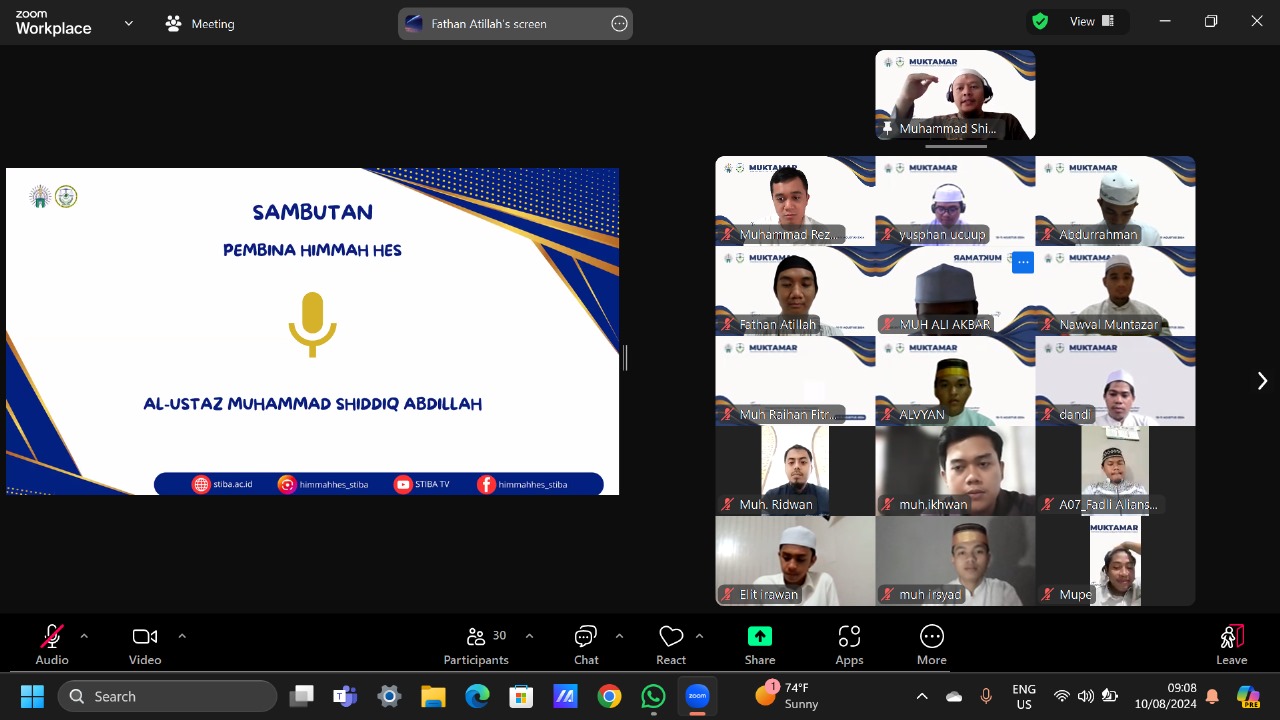Unmute the Audio microphone
Screen dimensions: 1280x720
(x=52, y=645)
